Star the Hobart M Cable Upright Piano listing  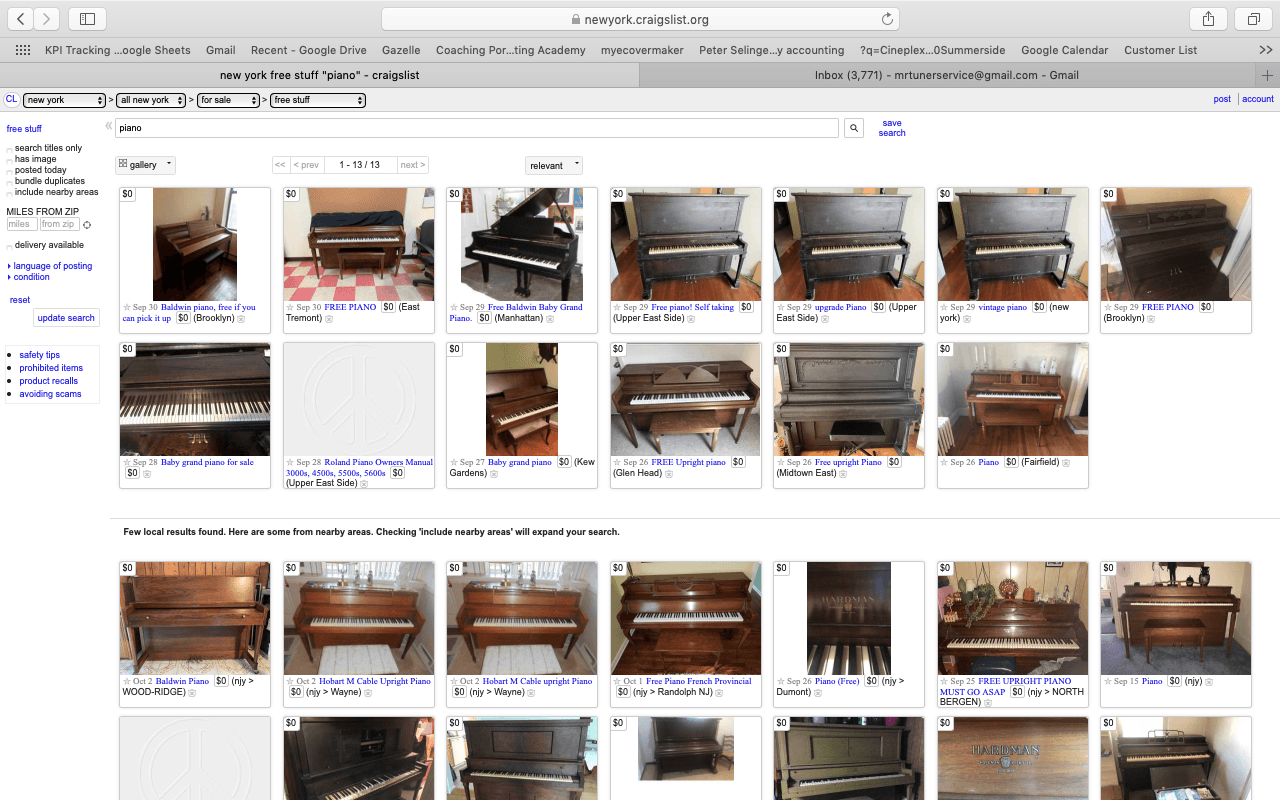(x=291, y=682)
